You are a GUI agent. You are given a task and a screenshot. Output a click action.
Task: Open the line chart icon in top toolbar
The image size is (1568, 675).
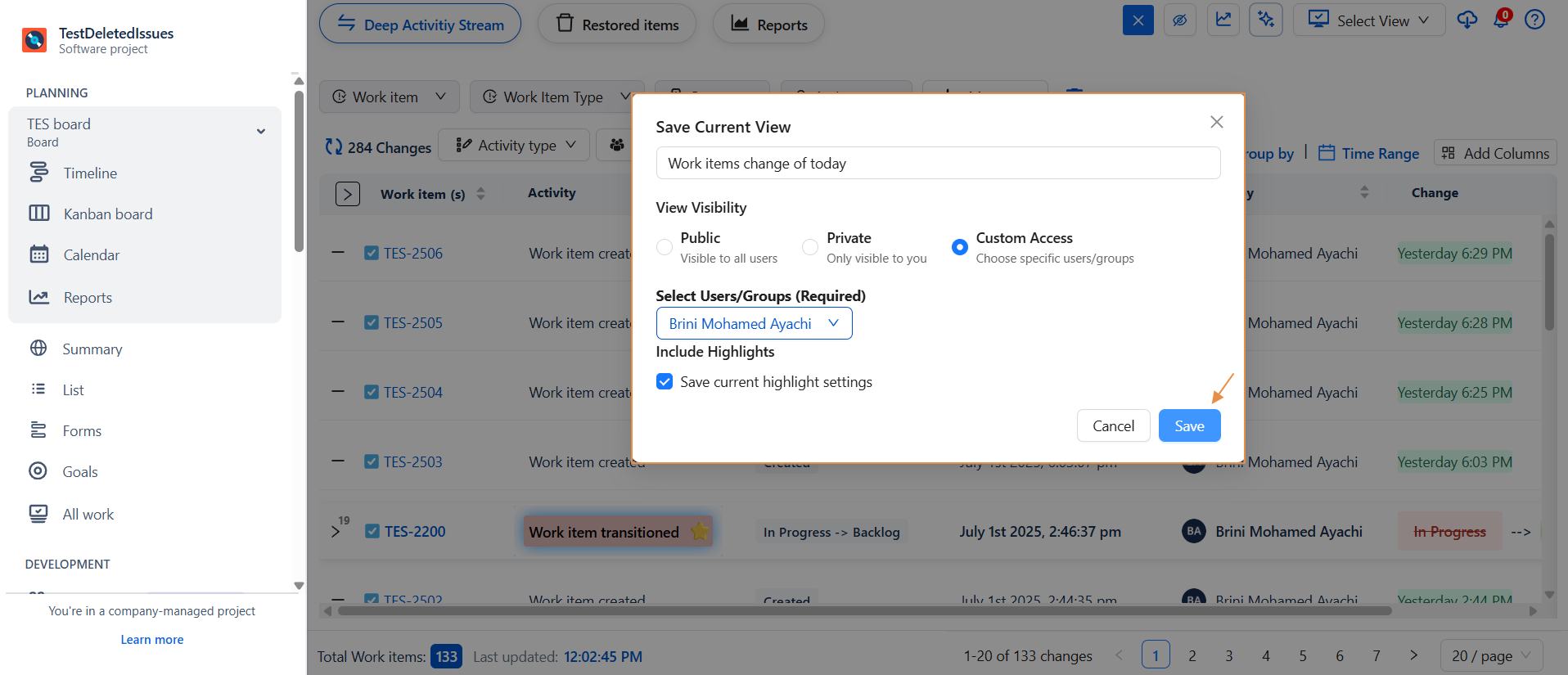click(x=1223, y=20)
